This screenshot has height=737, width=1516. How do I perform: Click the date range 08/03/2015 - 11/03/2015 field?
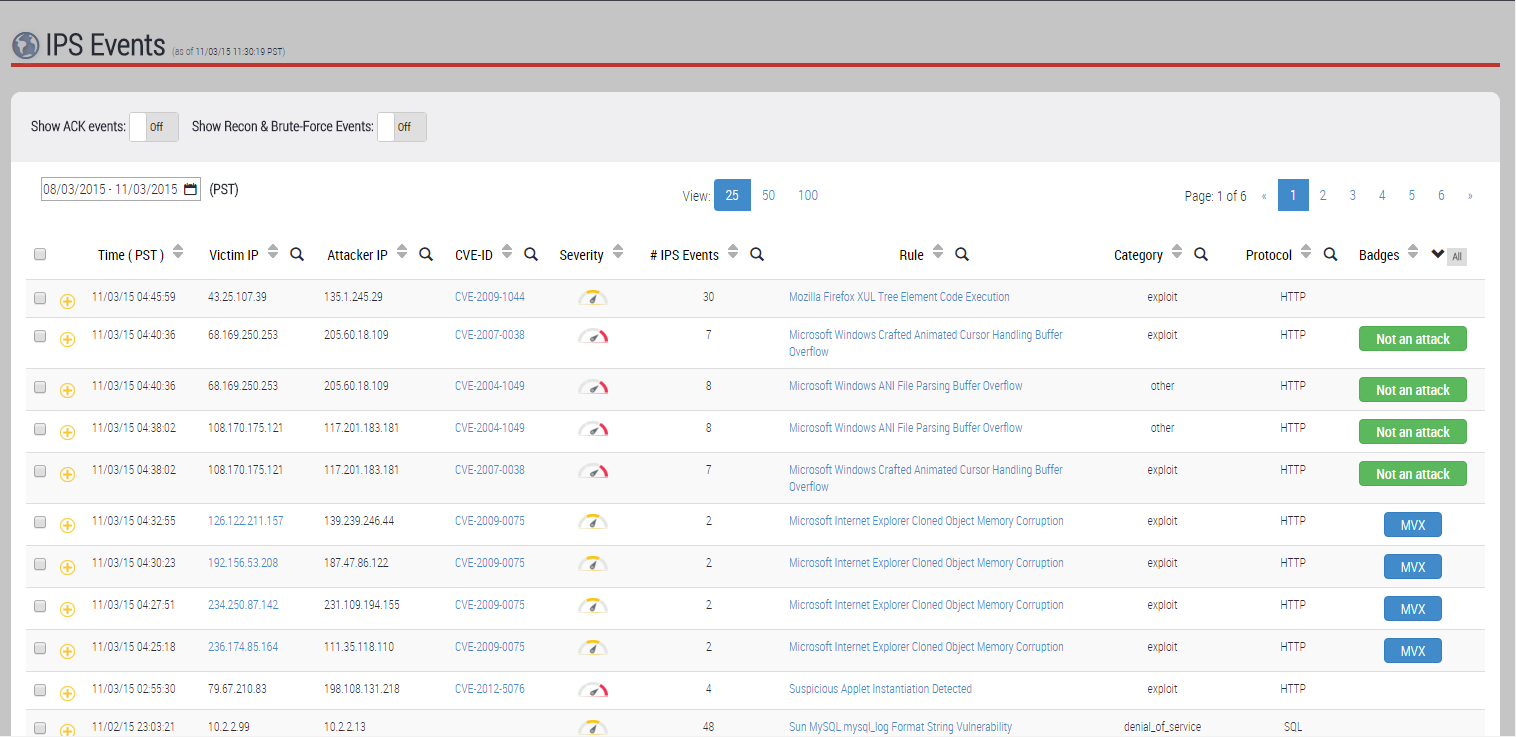120,189
